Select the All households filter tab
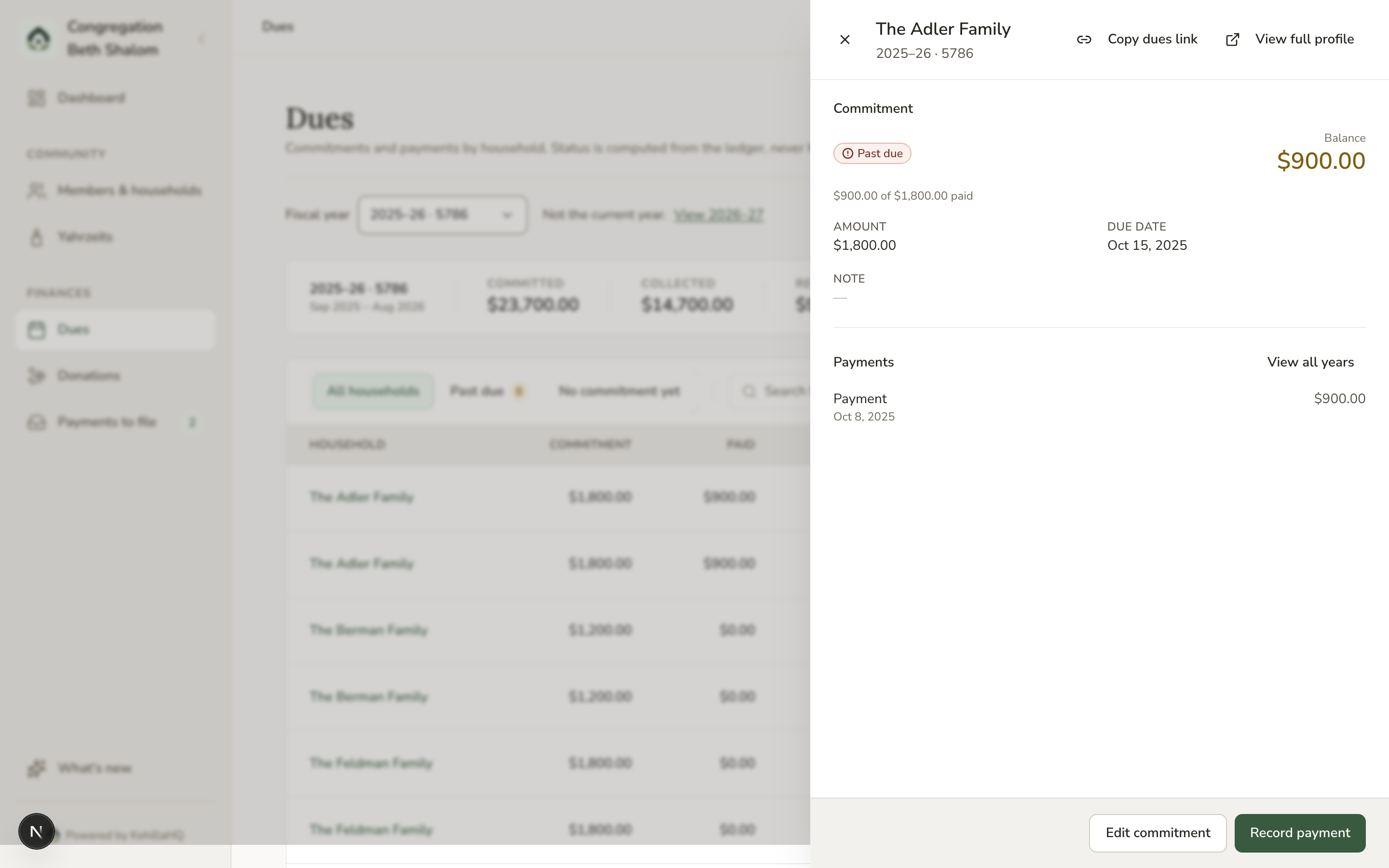 (373, 391)
